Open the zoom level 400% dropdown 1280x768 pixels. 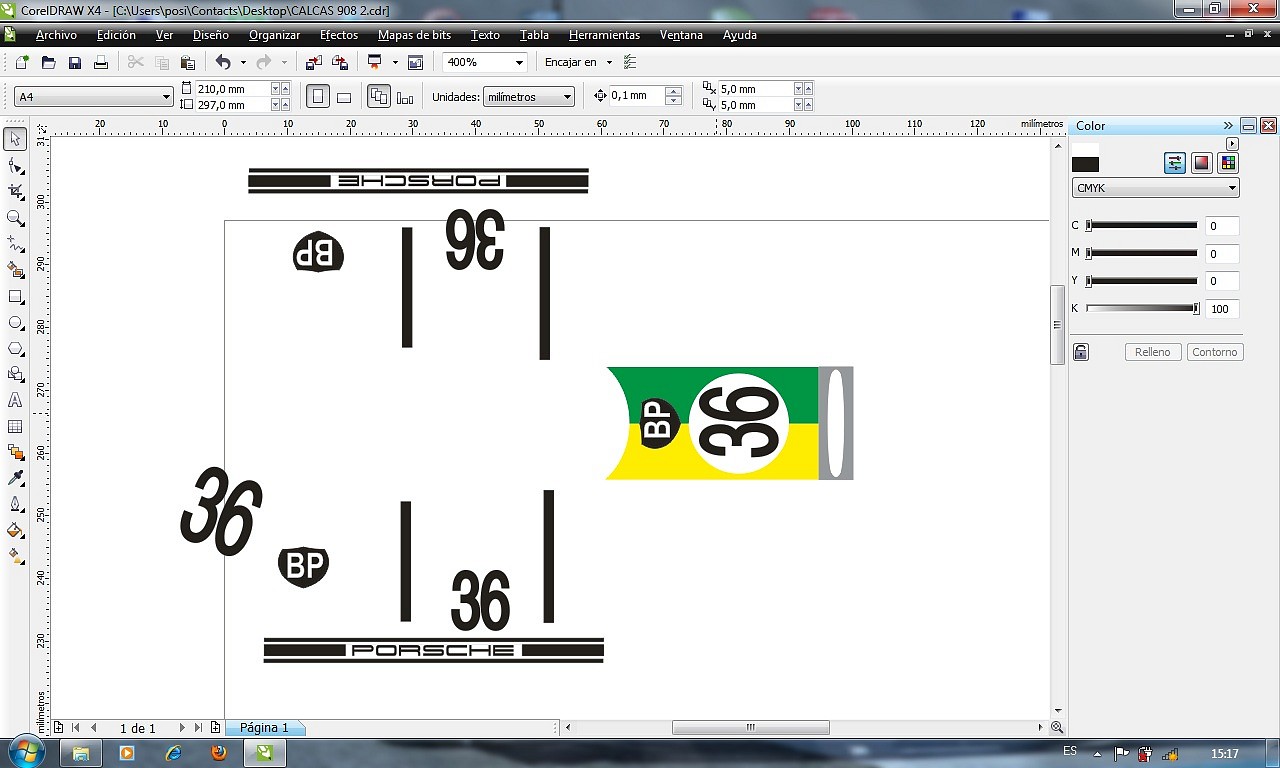(x=519, y=62)
